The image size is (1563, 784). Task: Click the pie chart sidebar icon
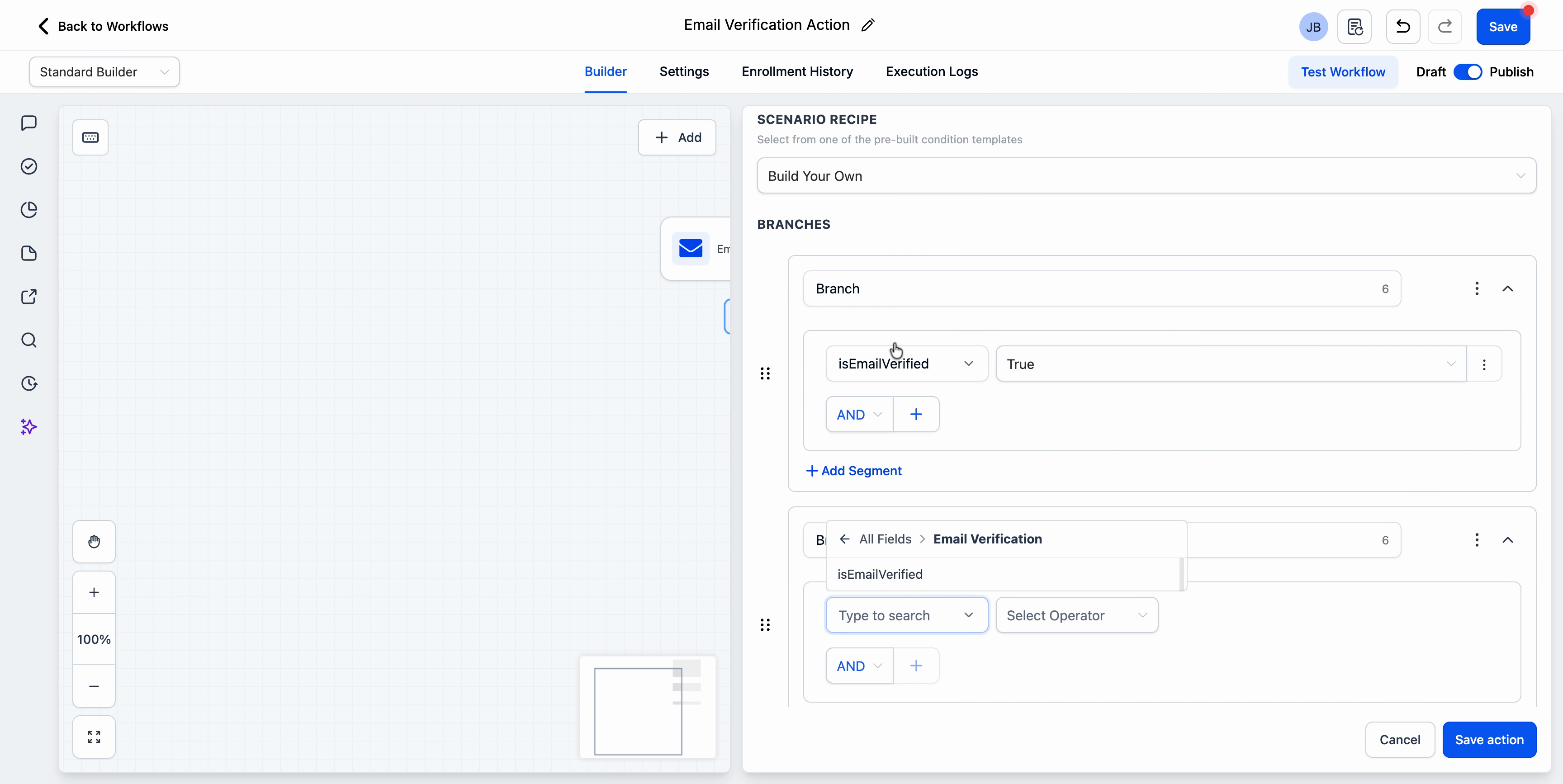point(29,209)
